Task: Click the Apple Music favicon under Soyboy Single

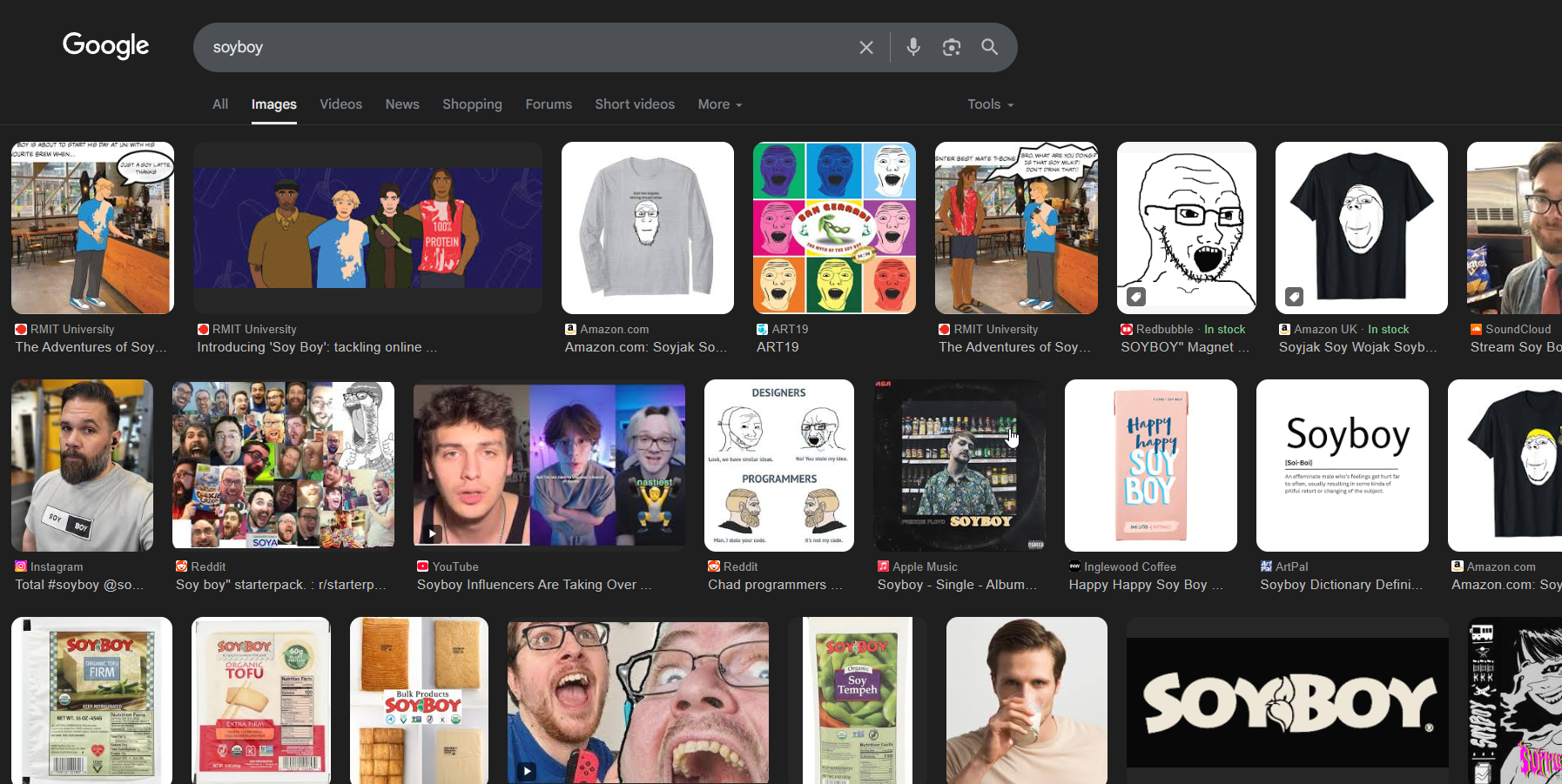Action: pos(883,566)
